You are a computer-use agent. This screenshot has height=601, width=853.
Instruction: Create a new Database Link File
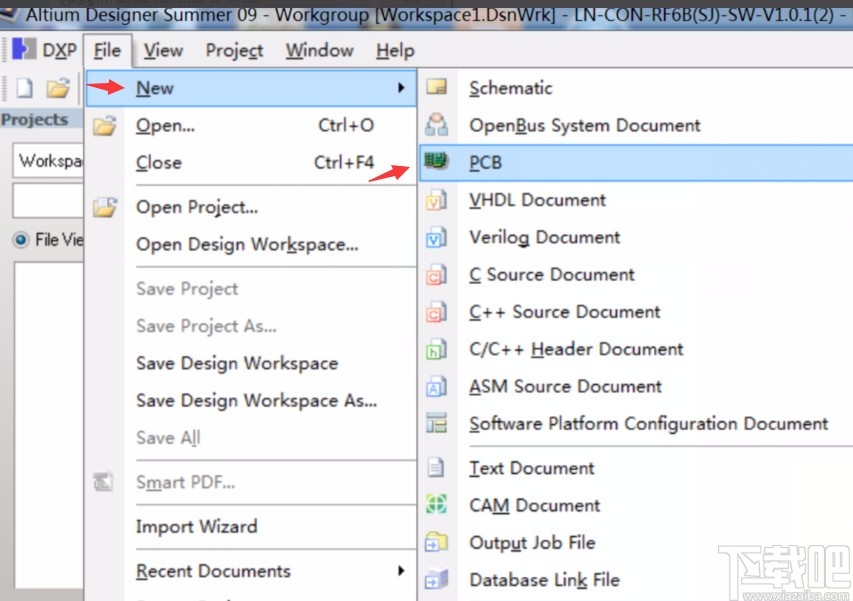click(x=636, y=580)
